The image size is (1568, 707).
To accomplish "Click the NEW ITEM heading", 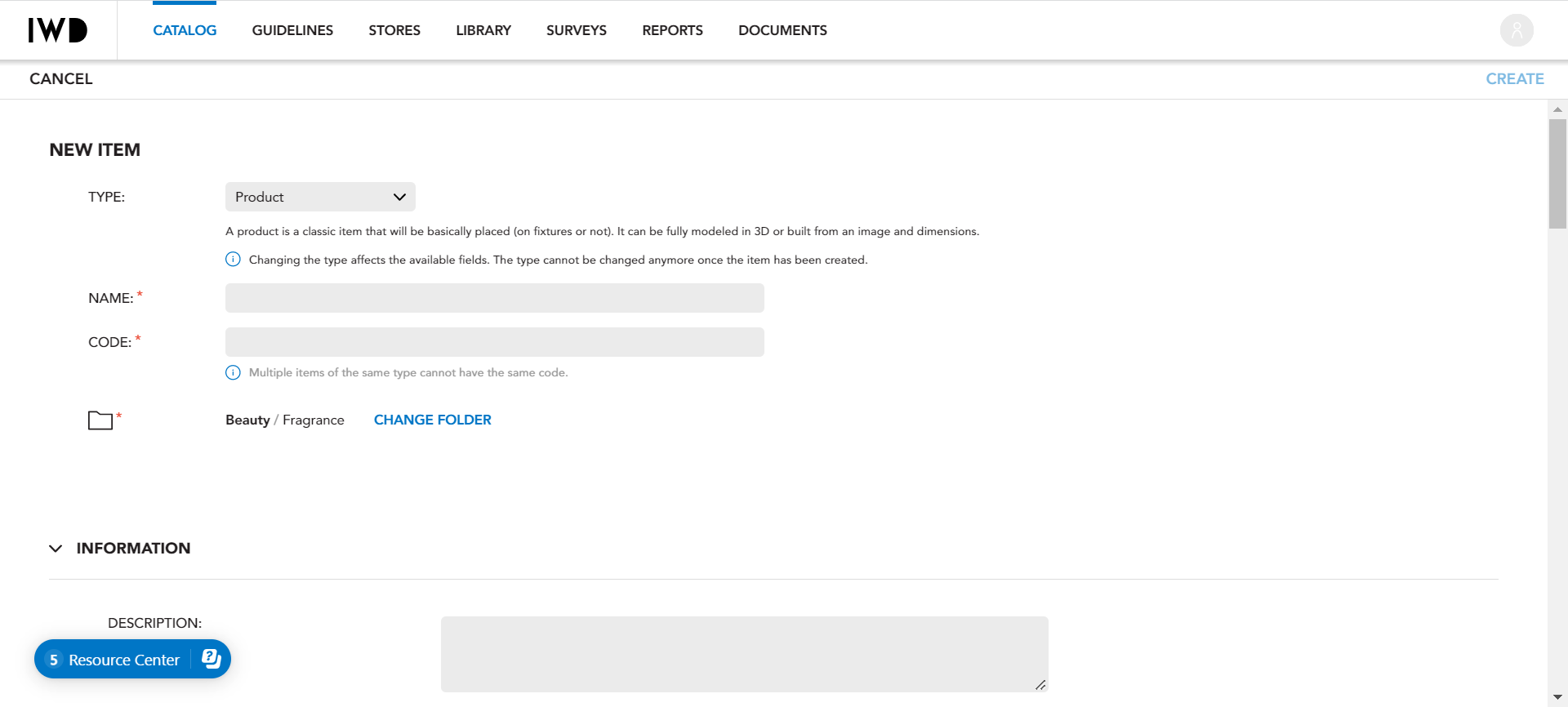I will 95,149.
